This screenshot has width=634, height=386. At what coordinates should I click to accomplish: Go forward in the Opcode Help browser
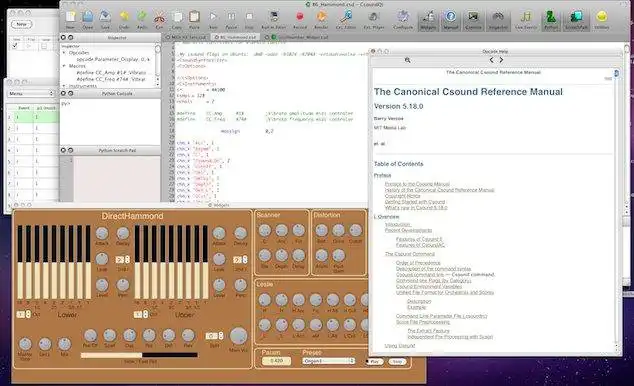pyautogui.click(x=501, y=60)
